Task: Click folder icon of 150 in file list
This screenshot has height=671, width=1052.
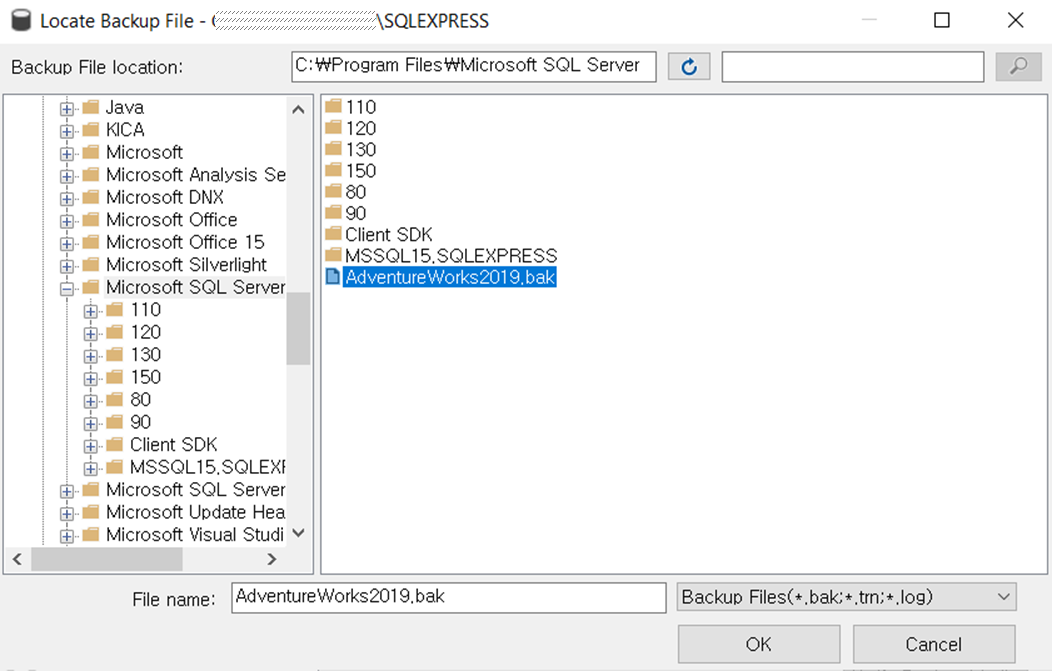Action: tap(333, 170)
